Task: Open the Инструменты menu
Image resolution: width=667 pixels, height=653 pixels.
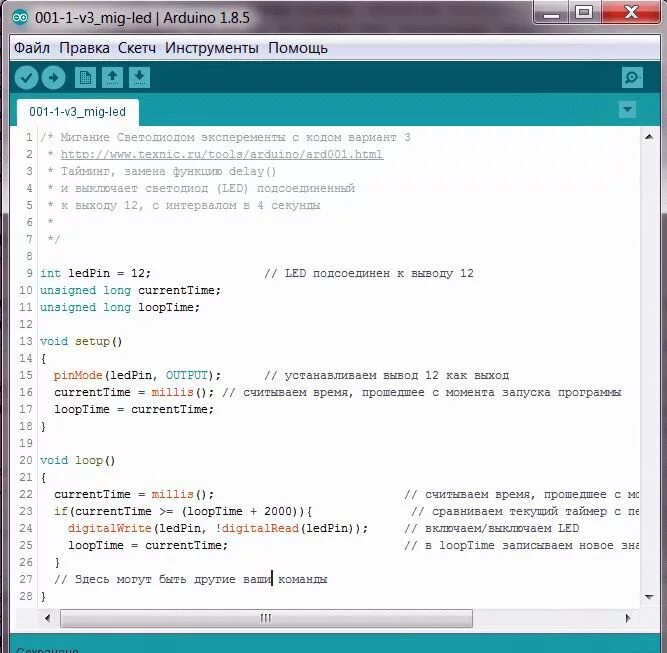Action: pos(212,48)
